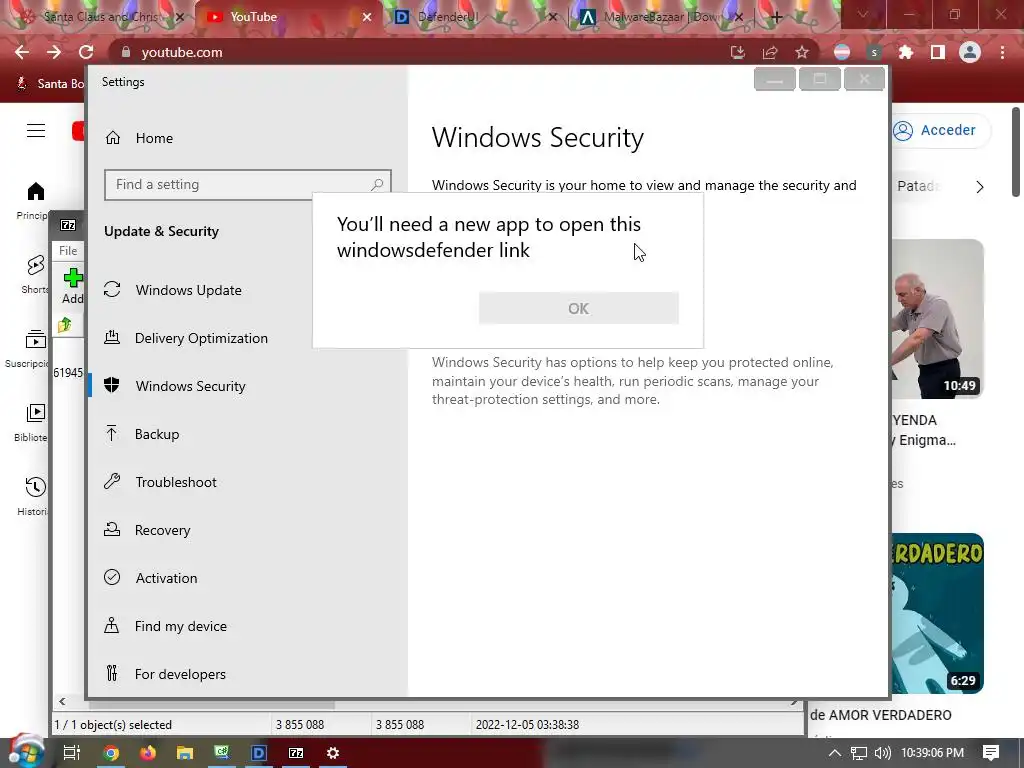Open For developers settings page
The image size is (1024, 768).
180,674
